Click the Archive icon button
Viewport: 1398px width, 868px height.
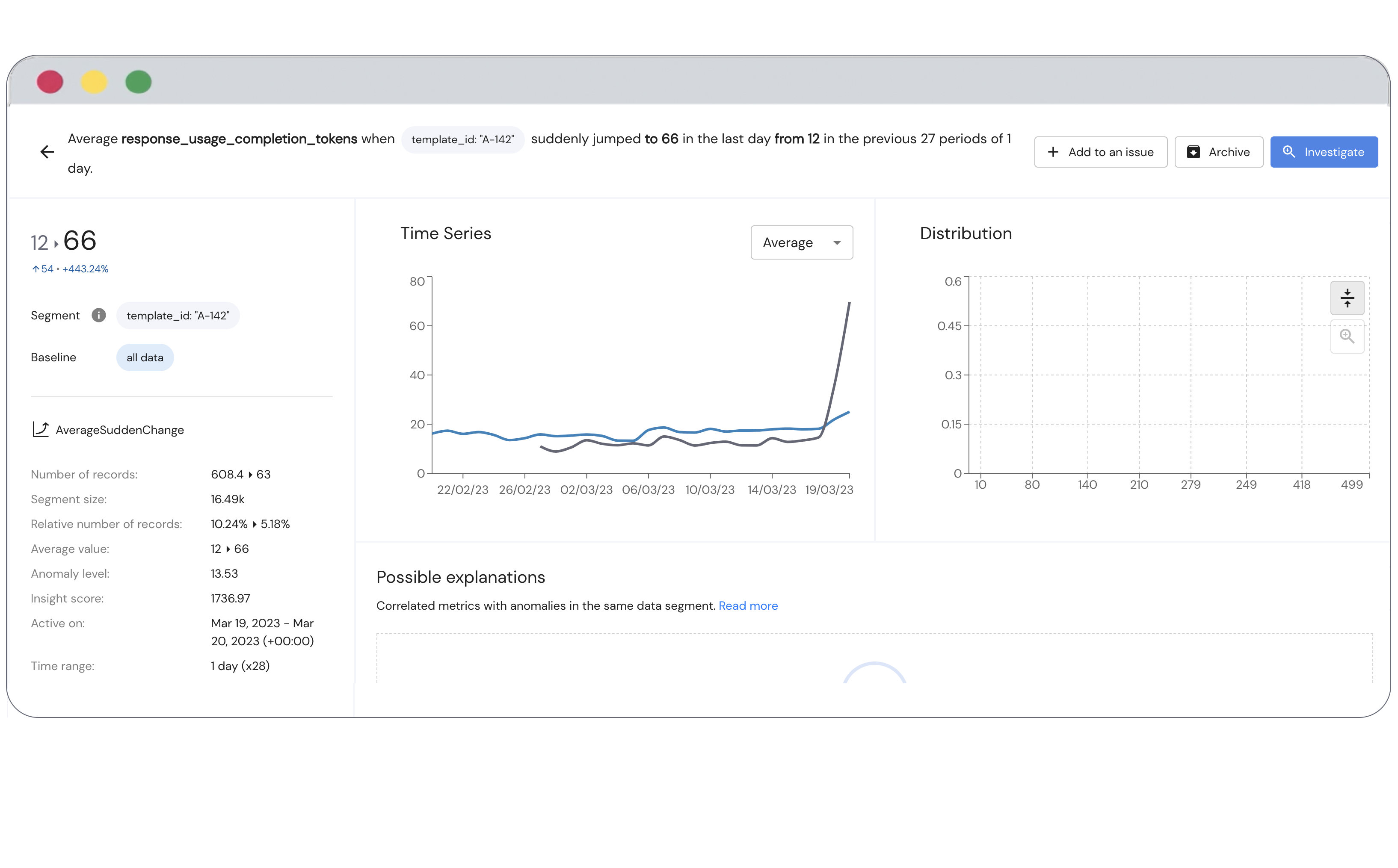click(x=1193, y=151)
